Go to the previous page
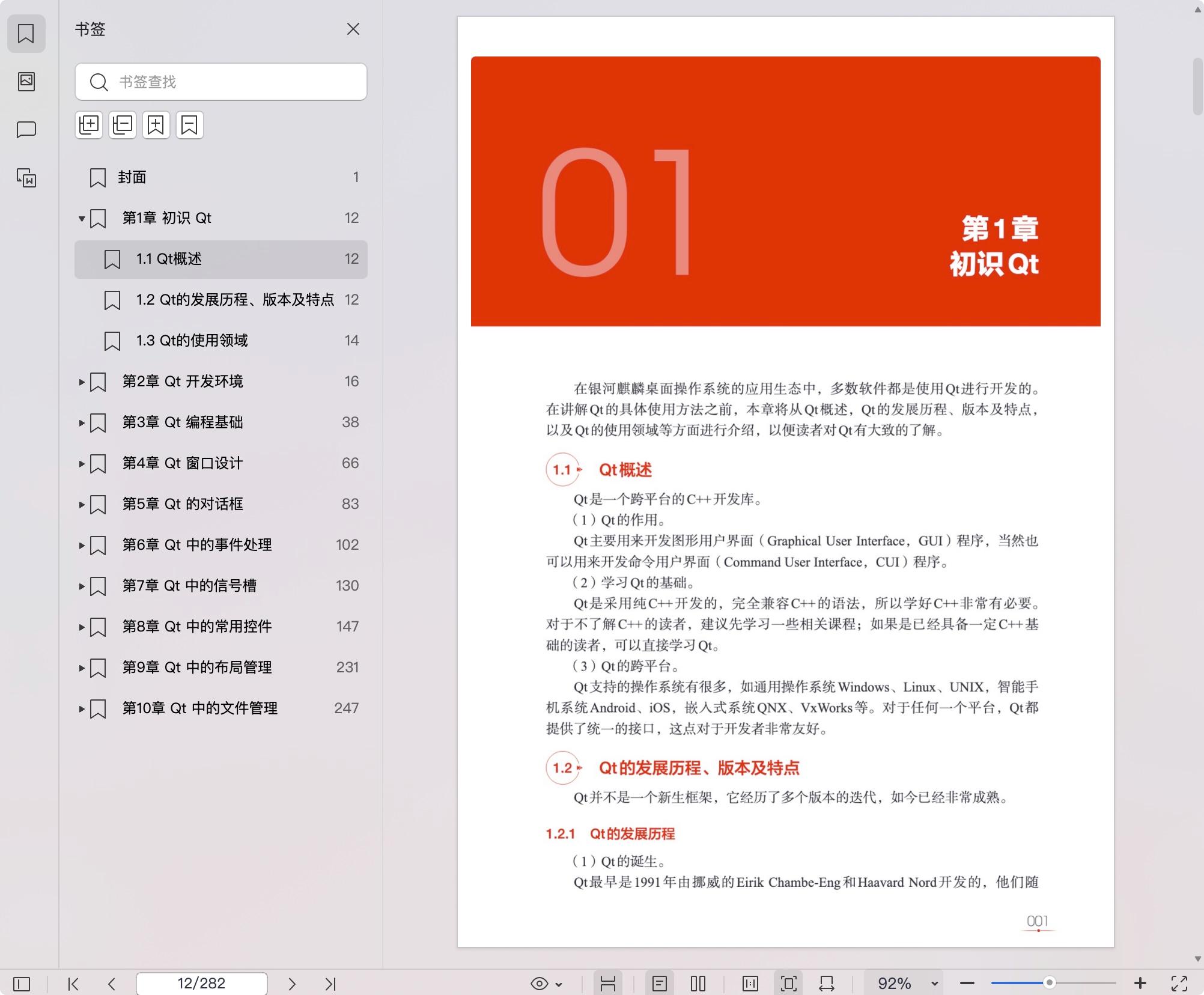 coord(112,984)
